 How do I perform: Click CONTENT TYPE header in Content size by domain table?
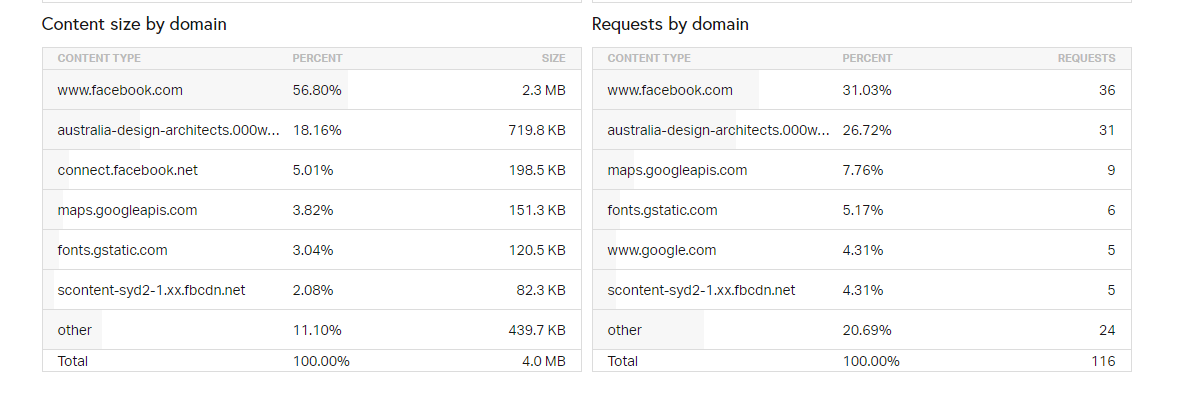pyautogui.click(x=98, y=58)
